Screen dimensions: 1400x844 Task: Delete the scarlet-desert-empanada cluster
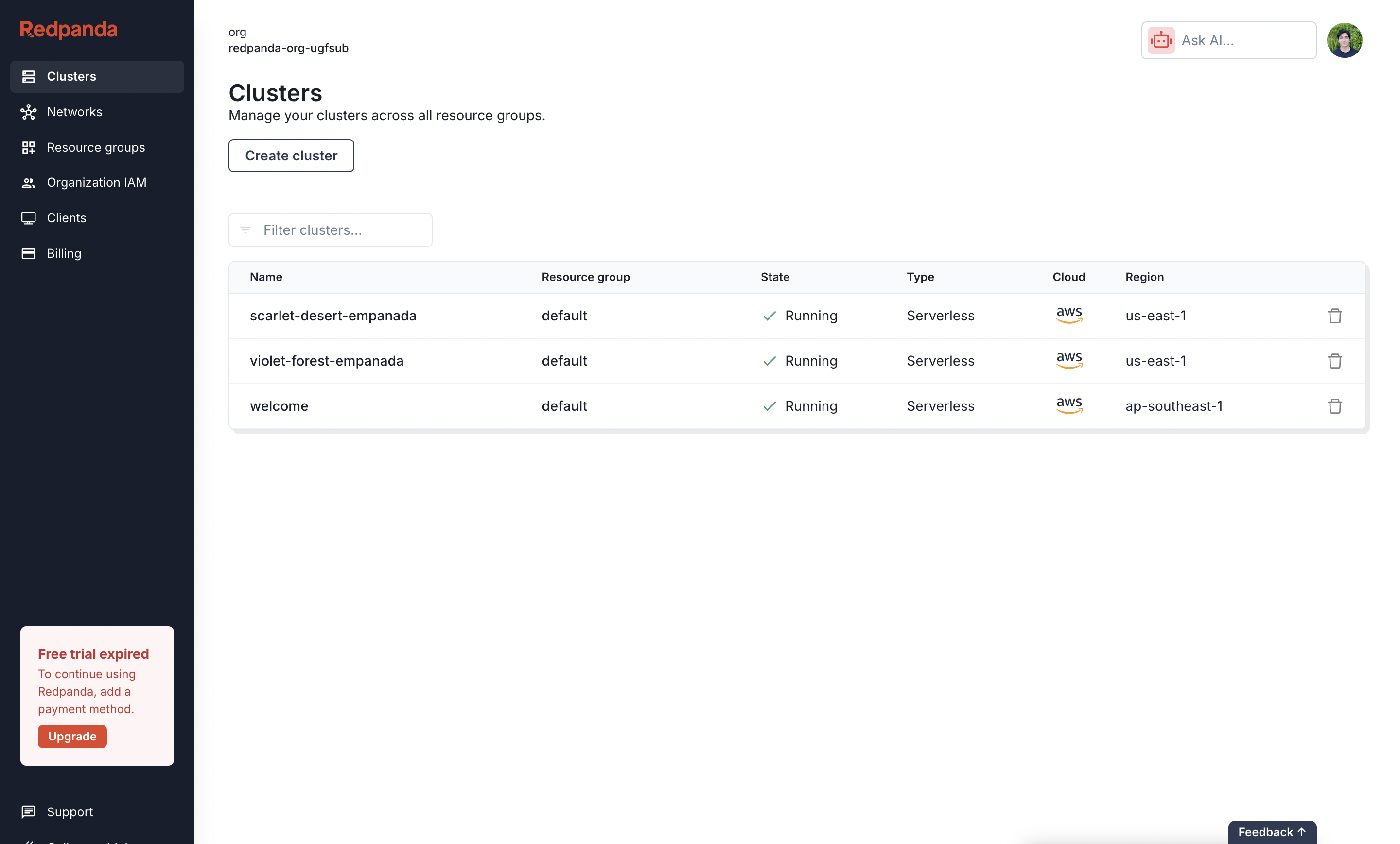point(1335,316)
